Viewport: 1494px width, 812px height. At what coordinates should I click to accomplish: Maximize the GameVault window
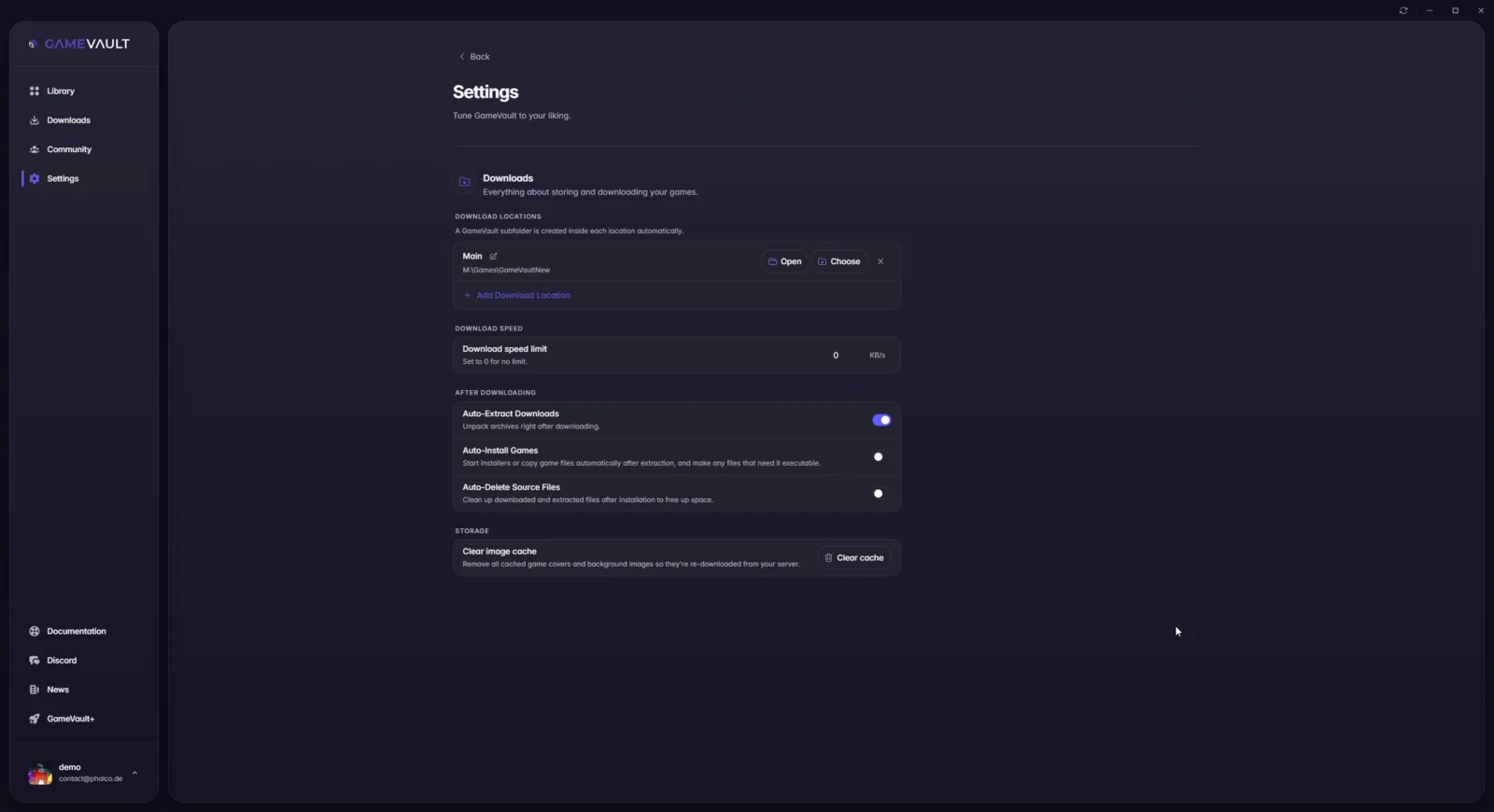[x=1455, y=10]
